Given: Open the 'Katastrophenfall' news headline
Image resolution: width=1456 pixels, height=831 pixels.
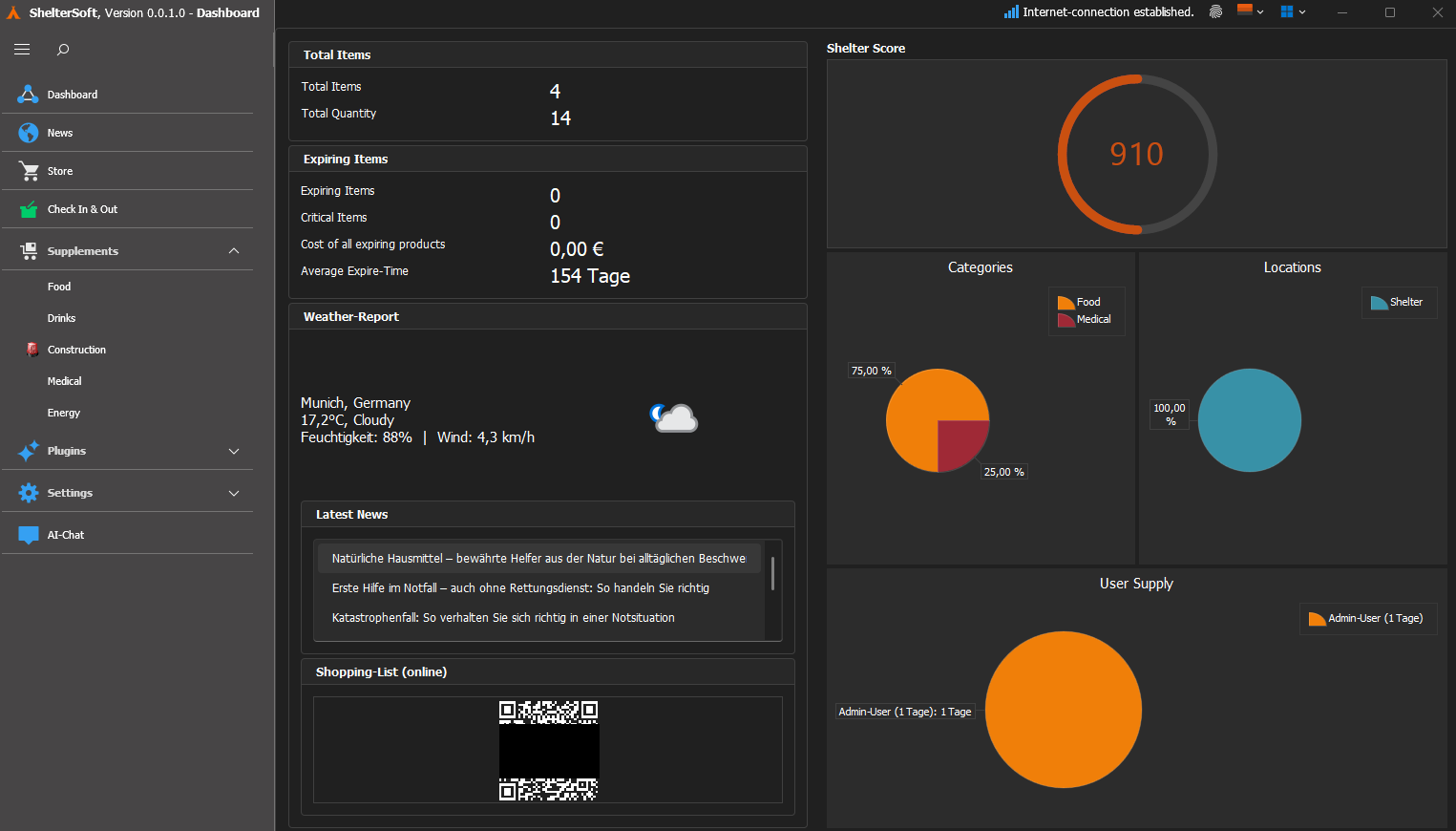Looking at the screenshot, I should [x=503, y=618].
